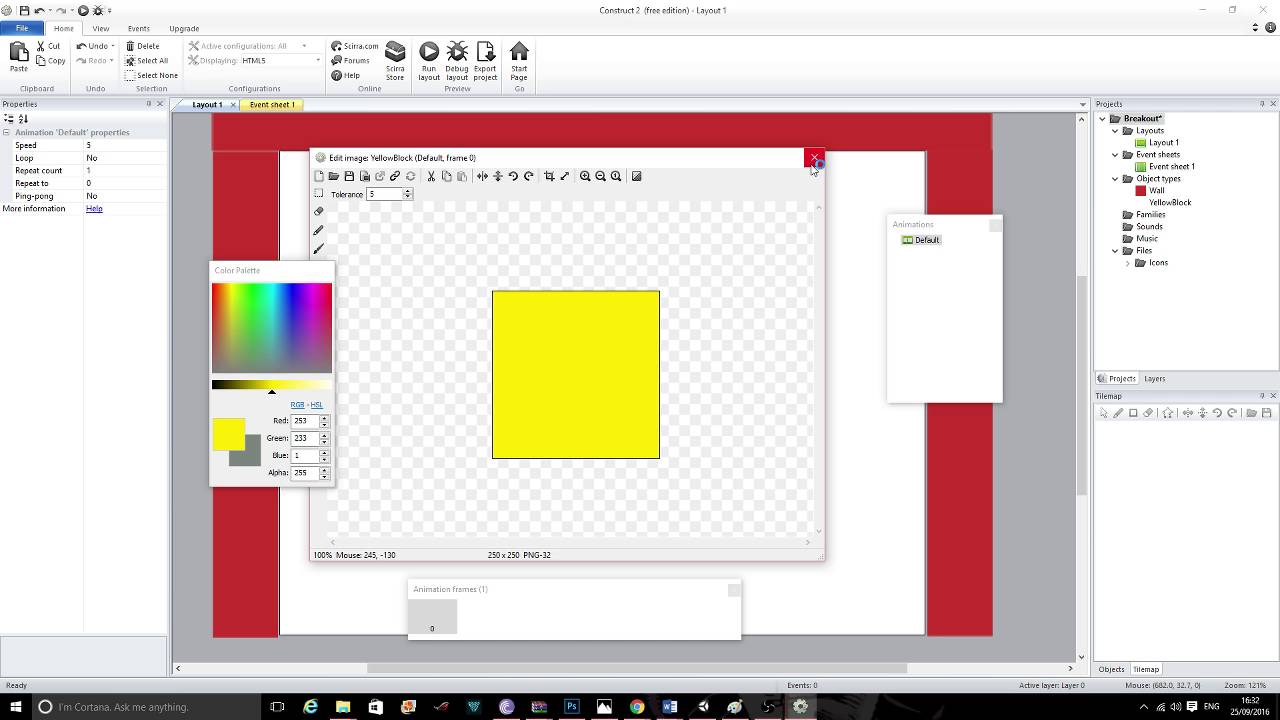Image resolution: width=1280 pixels, height=720 pixels.
Task: Click the background color toggle icon in image editor
Action: pos(636,176)
